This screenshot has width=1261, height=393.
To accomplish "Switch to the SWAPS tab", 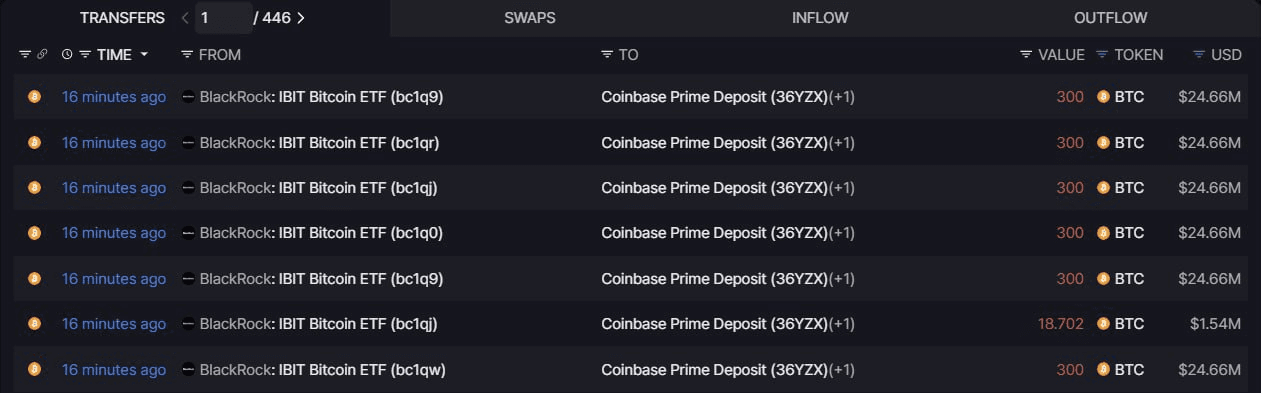I will point(530,18).
